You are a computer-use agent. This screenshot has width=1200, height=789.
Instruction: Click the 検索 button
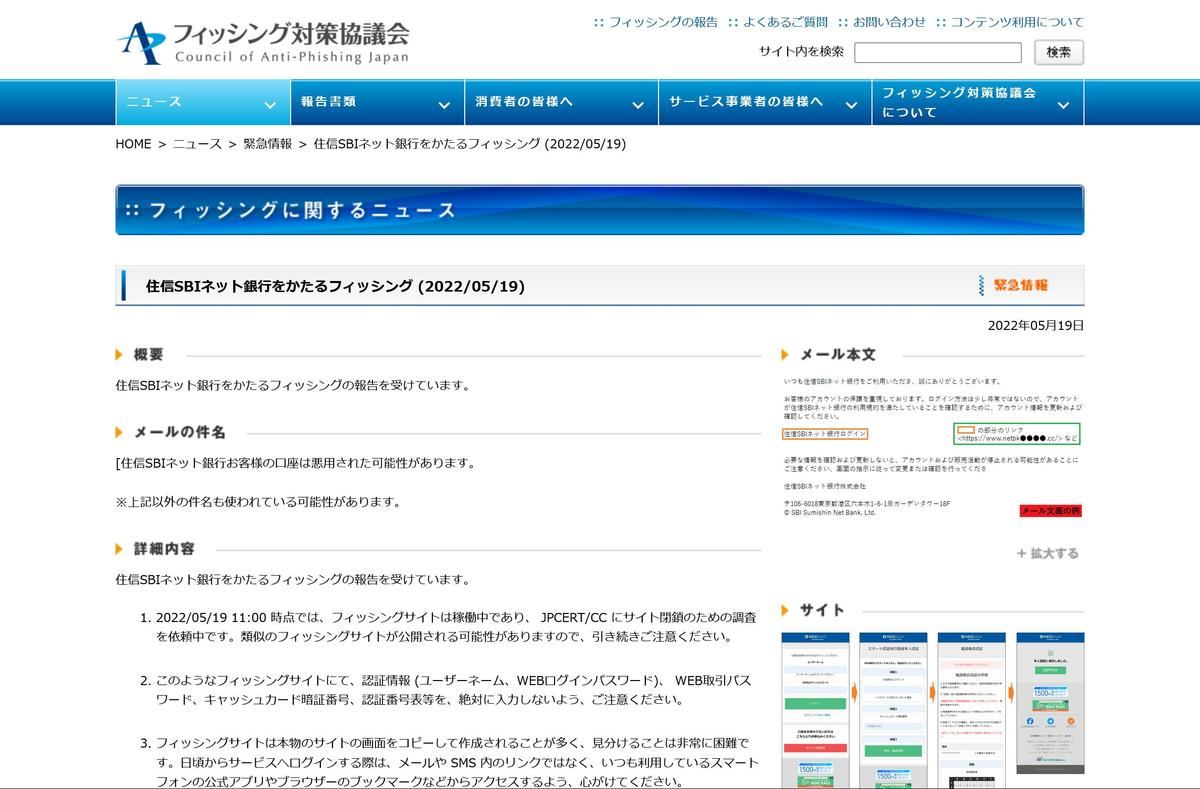point(1059,52)
